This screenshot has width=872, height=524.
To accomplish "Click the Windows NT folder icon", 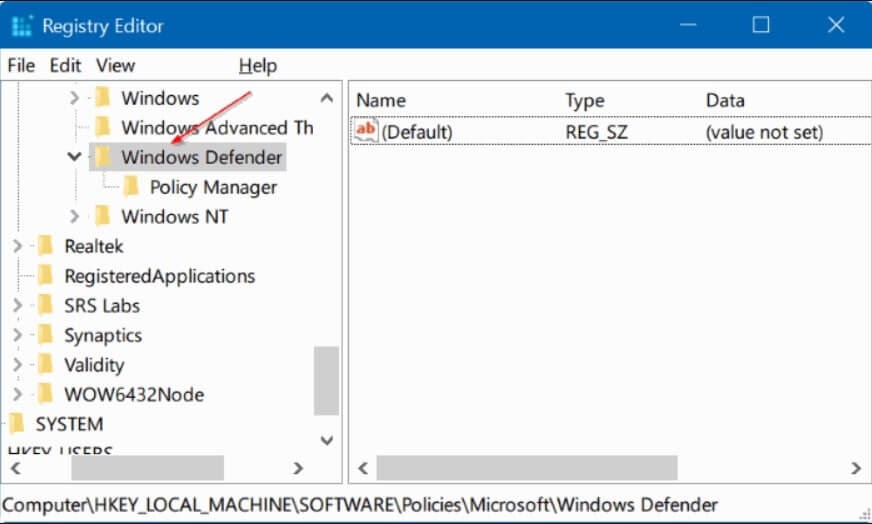I will [x=102, y=216].
